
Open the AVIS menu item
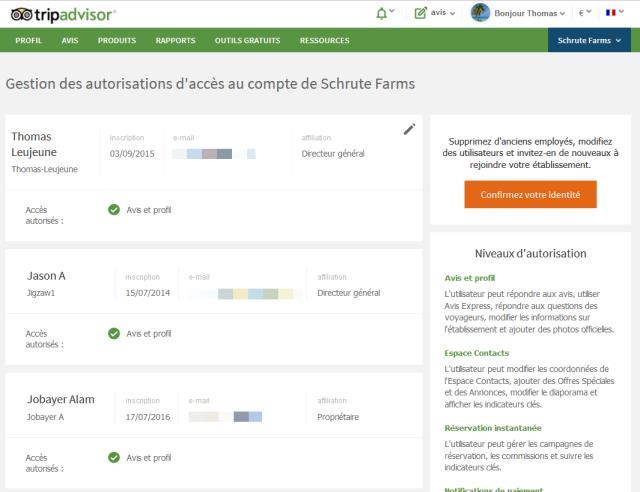pyautogui.click(x=70, y=40)
